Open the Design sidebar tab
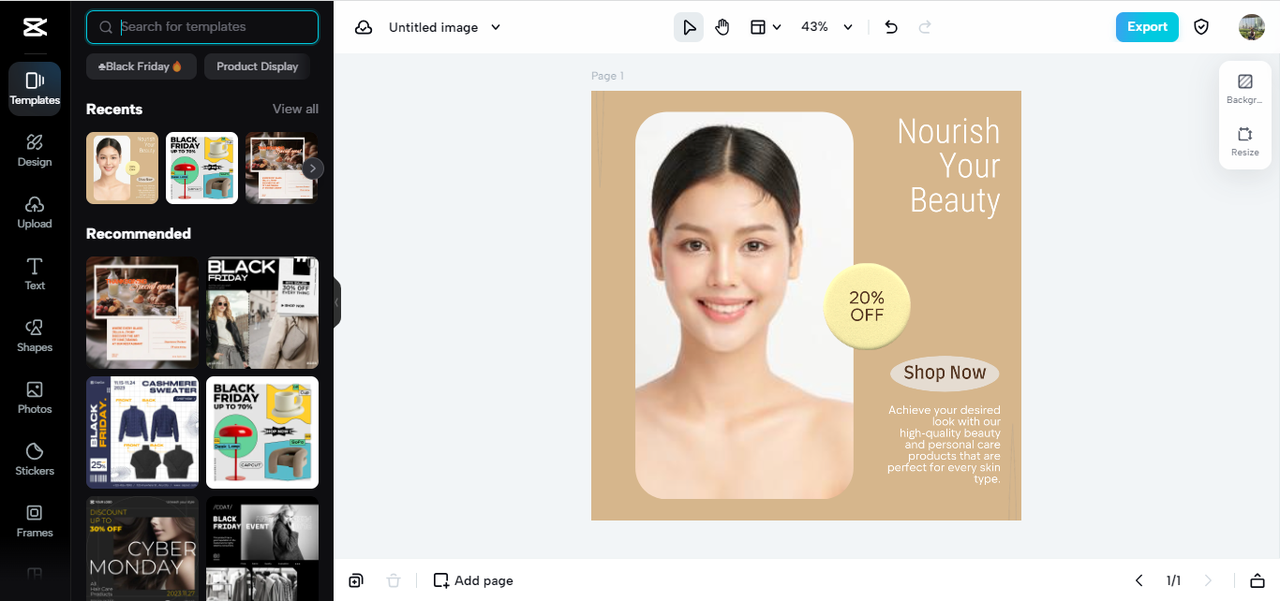 pos(35,149)
